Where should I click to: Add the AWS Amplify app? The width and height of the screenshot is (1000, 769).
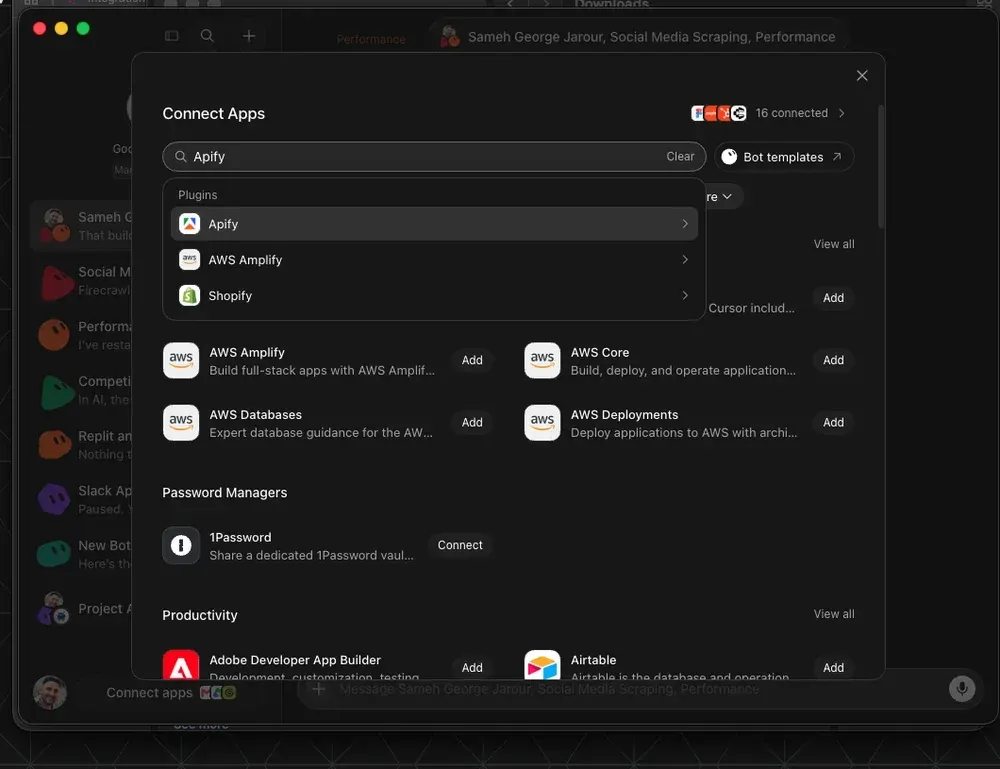pos(472,360)
